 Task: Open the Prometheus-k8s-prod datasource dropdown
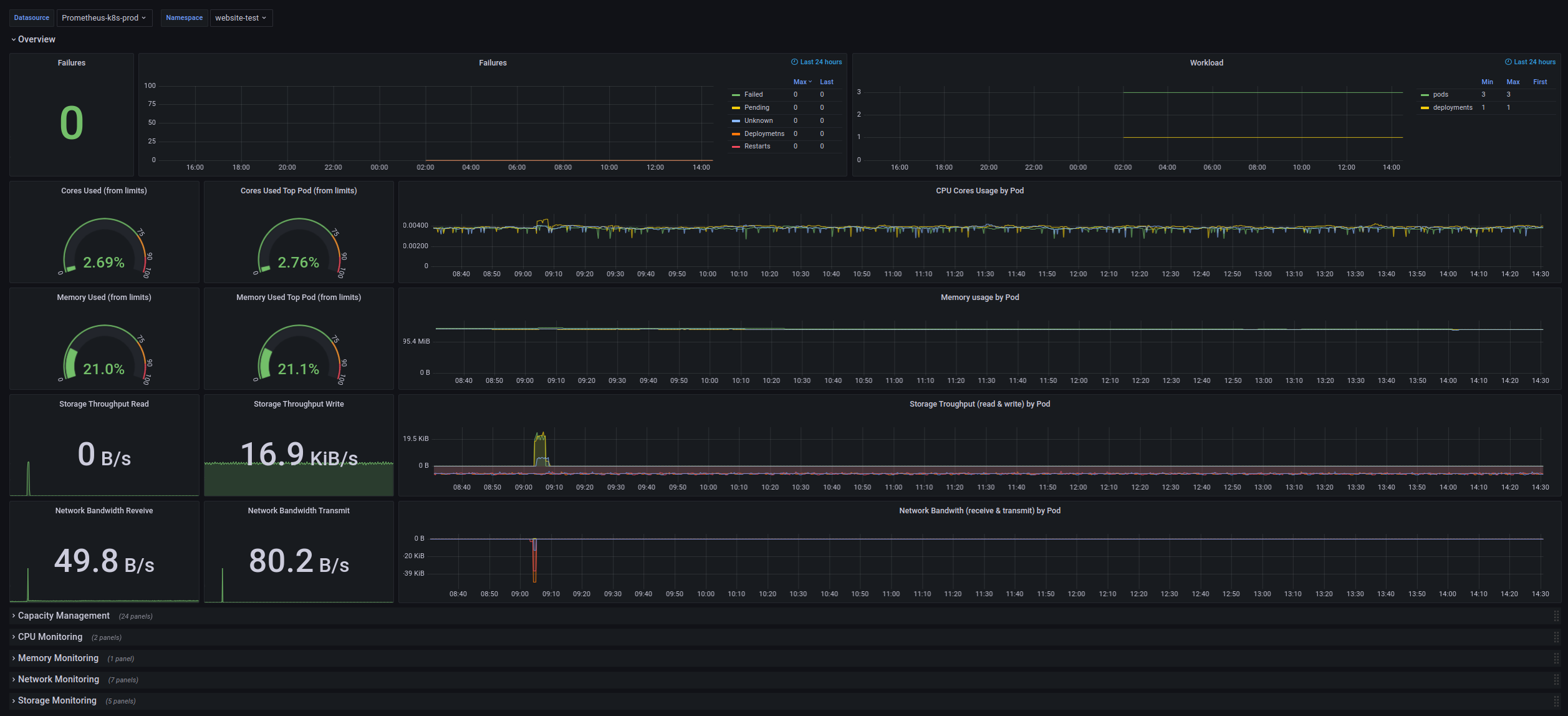104,17
